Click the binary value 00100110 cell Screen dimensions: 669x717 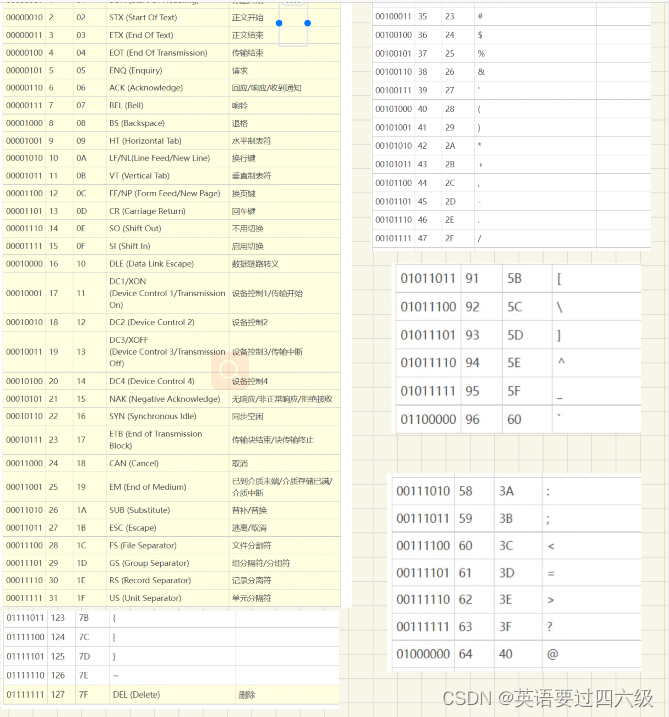(394, 72)
